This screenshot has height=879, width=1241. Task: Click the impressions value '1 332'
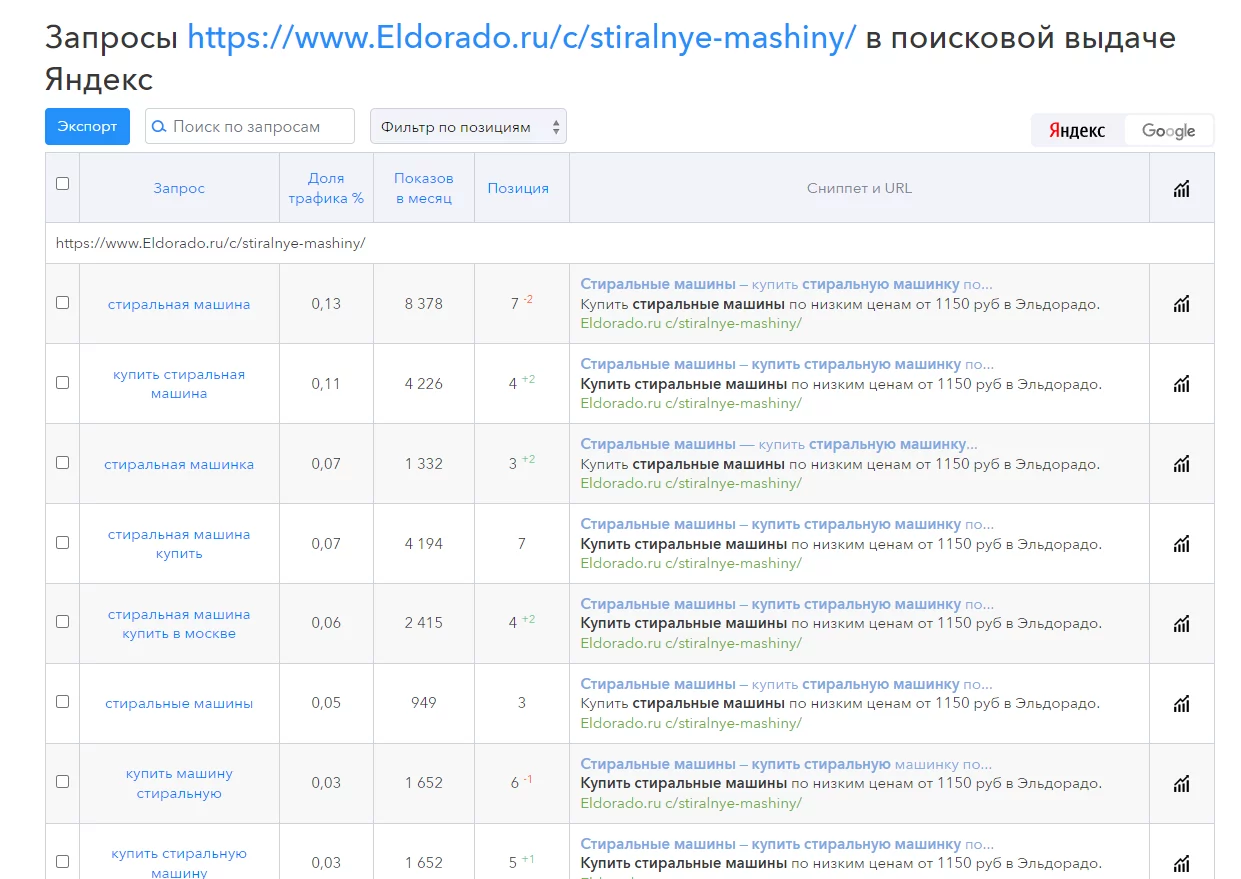pos(424,463)
